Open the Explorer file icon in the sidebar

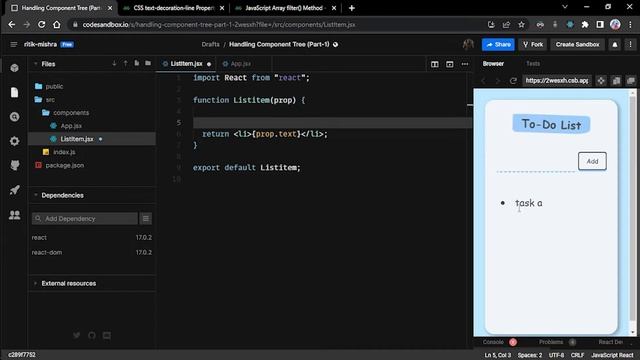[15, 92]
